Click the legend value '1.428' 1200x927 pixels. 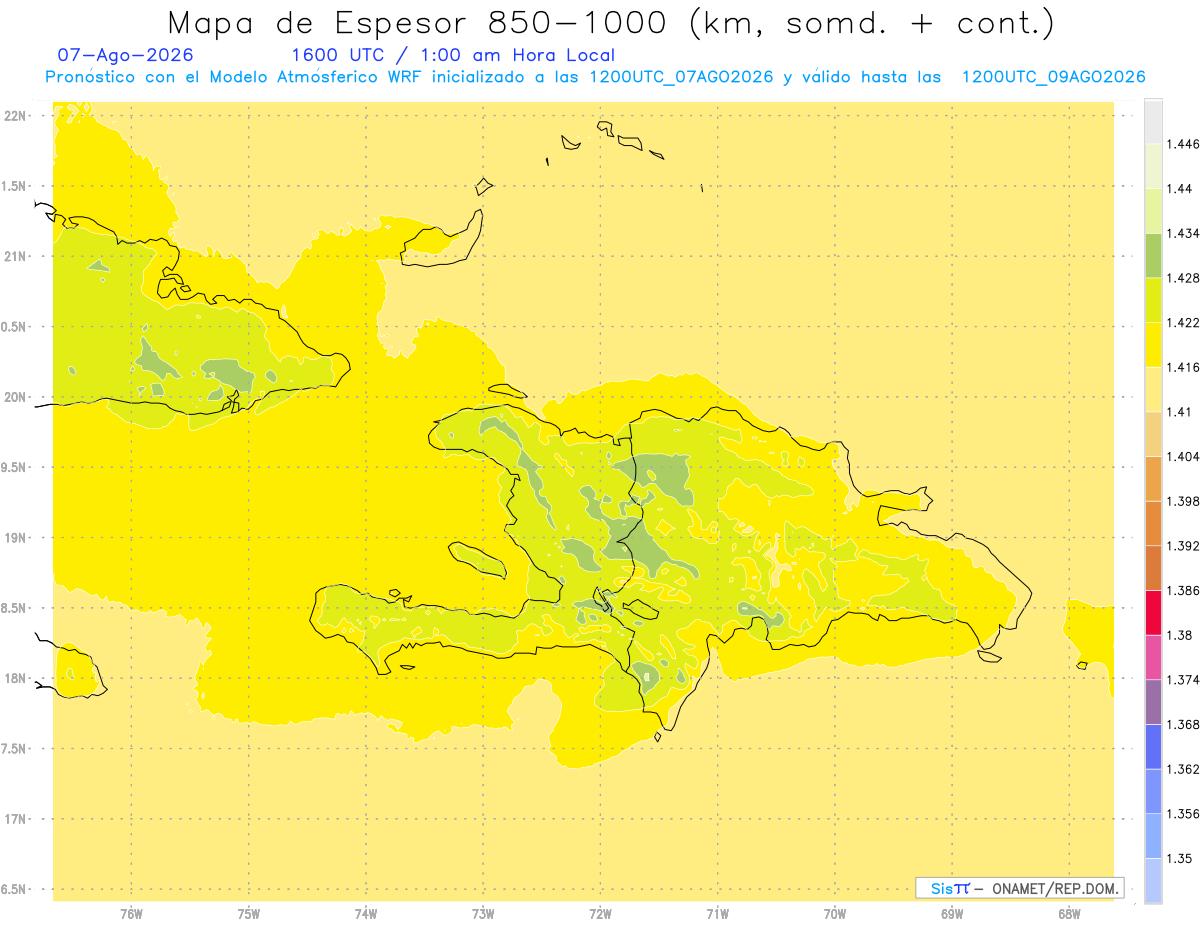coord(1183,278)
